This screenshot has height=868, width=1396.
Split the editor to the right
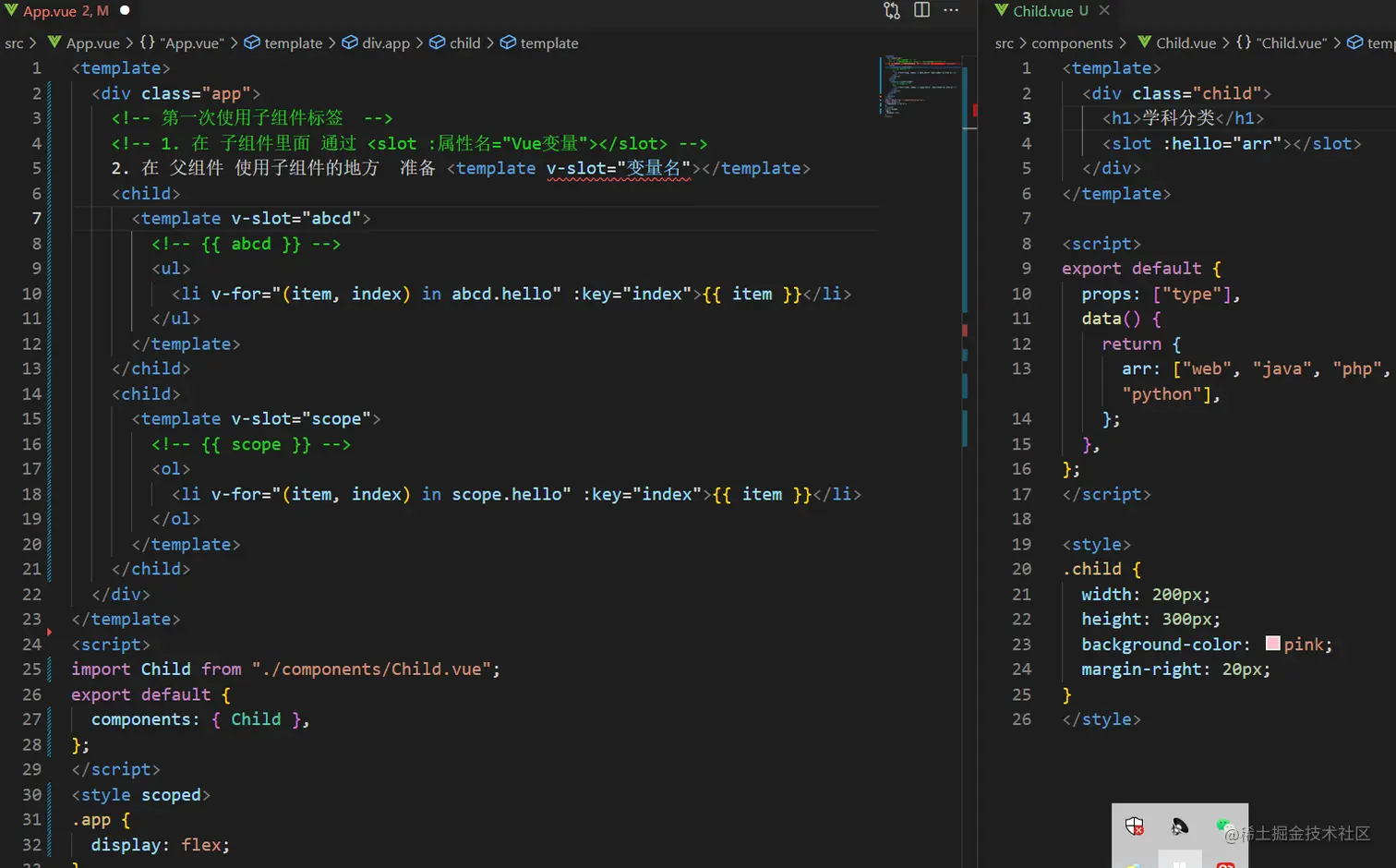(x=921, y=10)
